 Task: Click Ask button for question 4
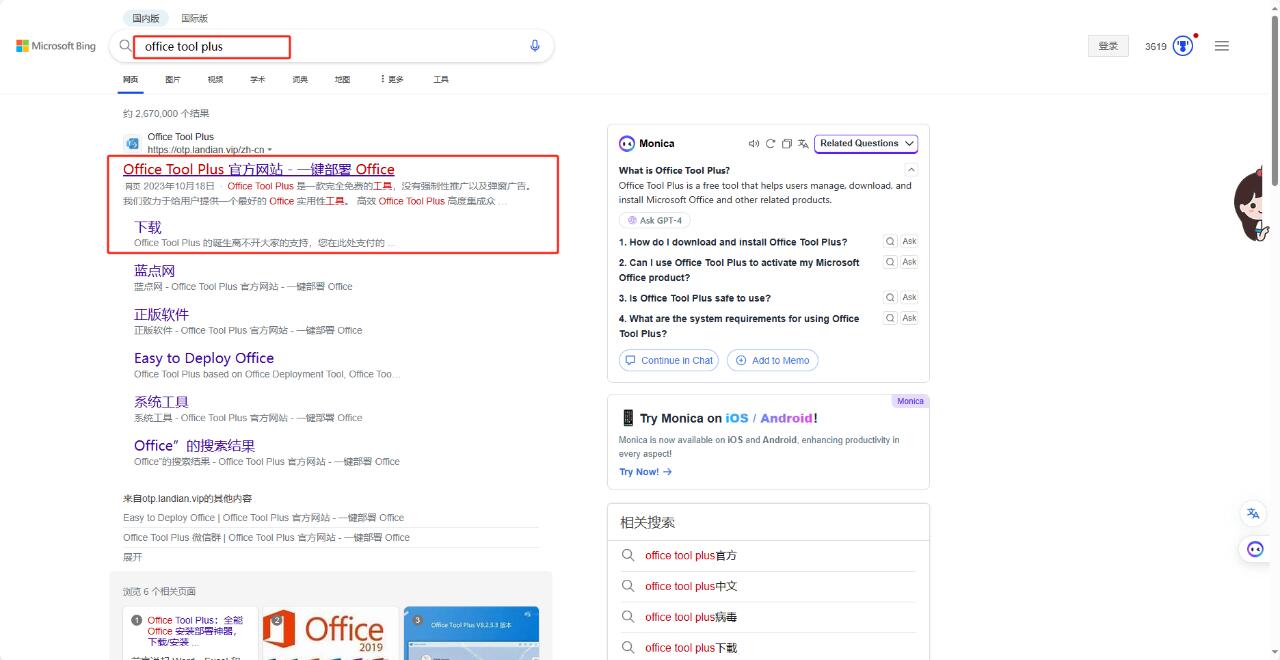click(909, 318)
